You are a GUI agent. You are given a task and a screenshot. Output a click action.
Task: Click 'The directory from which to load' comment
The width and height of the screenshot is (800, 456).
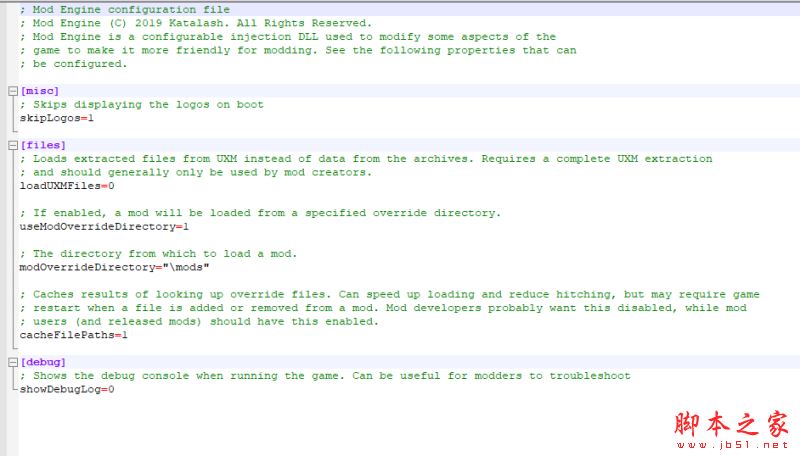[159, 254]
